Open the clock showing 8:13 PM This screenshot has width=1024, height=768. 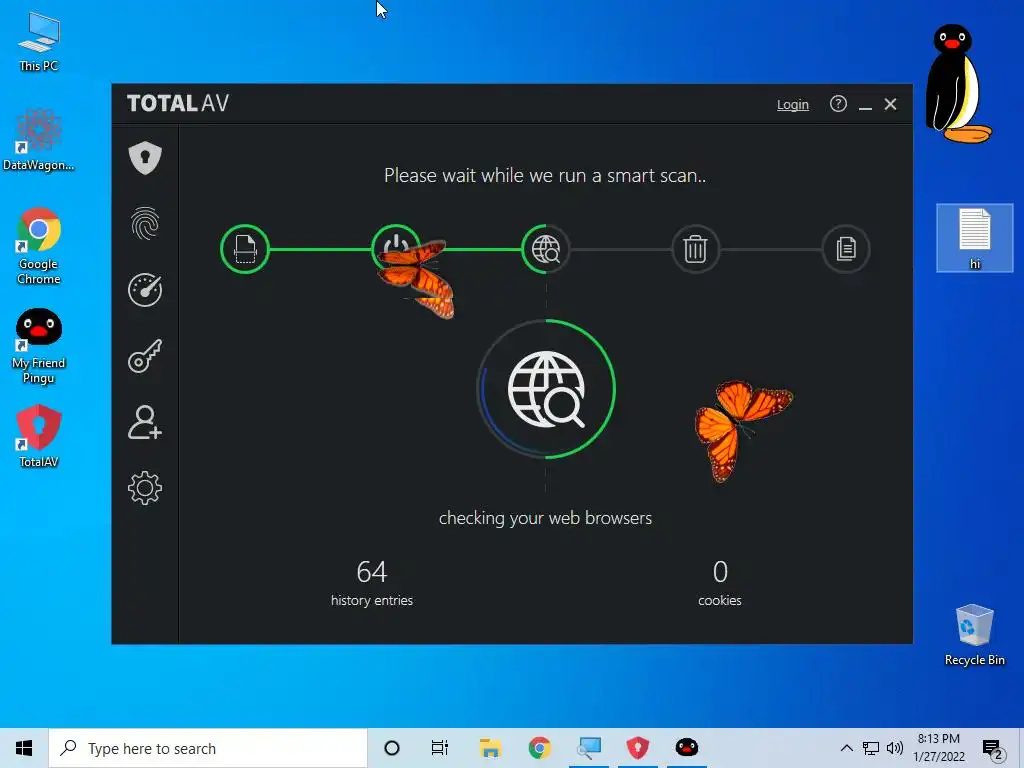[938, 748]
